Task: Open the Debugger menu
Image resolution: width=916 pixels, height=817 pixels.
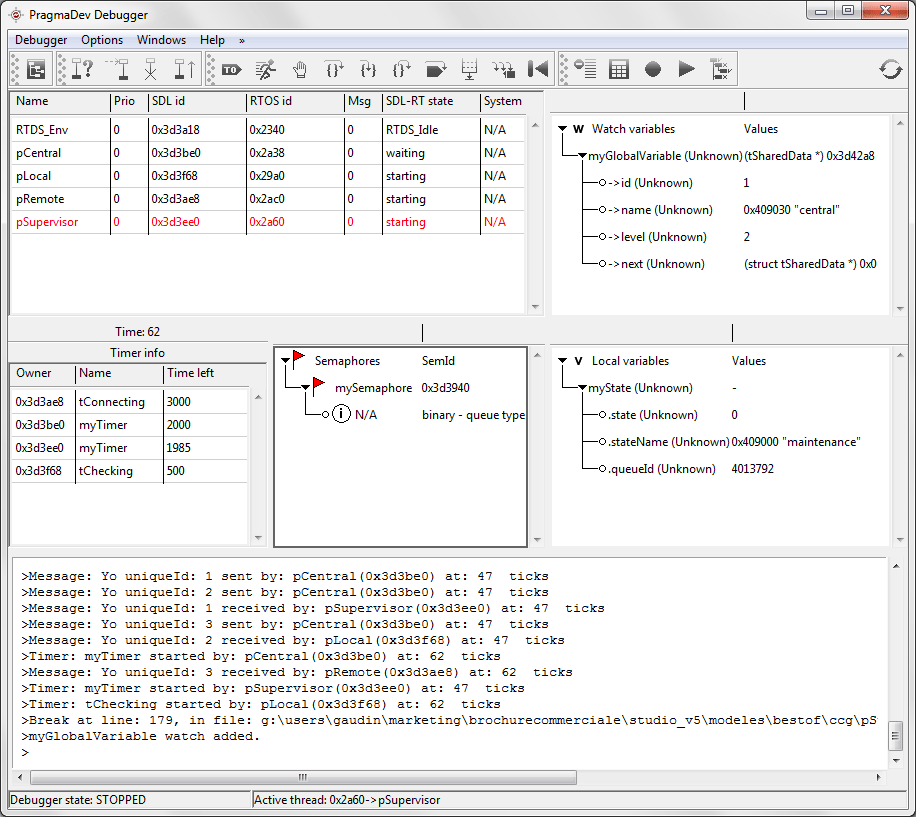Action: click(41, 40)
